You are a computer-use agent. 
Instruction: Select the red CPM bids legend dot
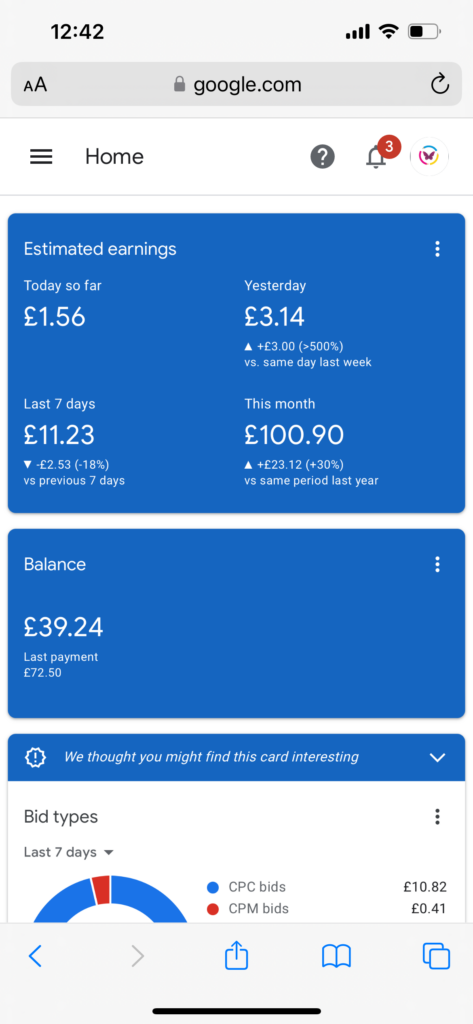212,909
